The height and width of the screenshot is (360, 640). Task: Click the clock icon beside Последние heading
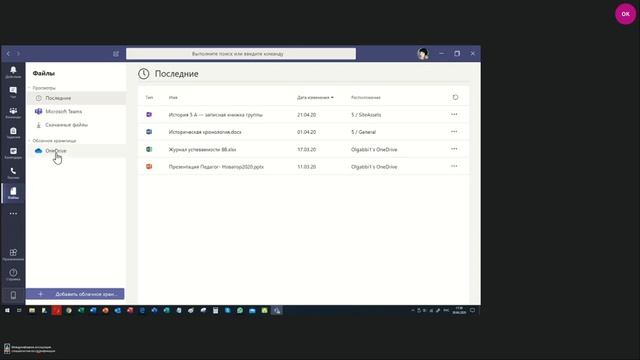(143, 74)
